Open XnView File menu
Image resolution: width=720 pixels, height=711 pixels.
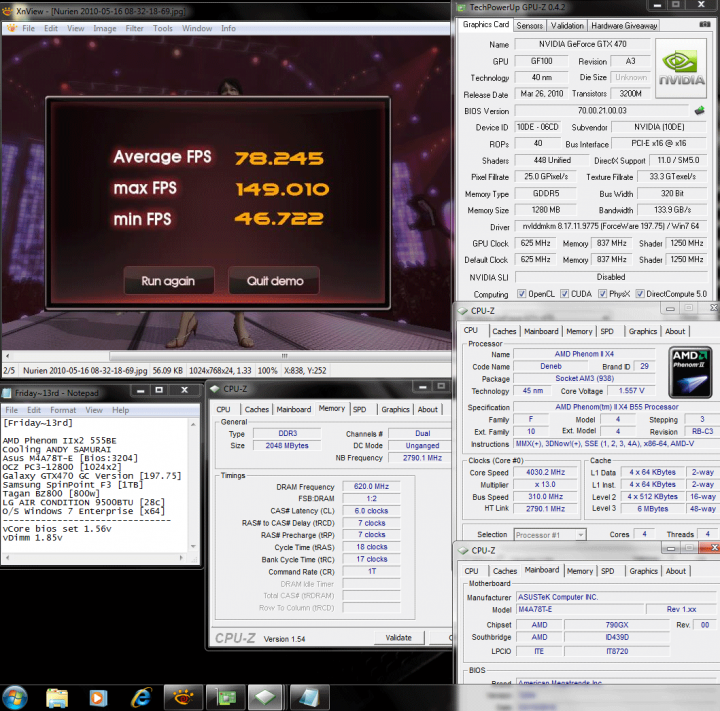[28, 28]
